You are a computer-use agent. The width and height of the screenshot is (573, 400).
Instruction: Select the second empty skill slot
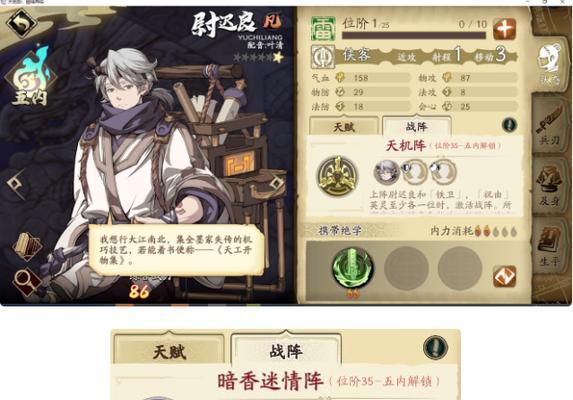pyautogui.click(x=460, y=268)
